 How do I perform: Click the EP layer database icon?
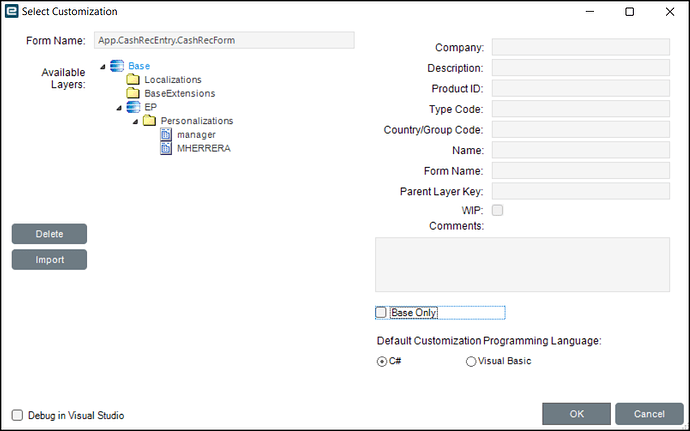coord(133,107)
